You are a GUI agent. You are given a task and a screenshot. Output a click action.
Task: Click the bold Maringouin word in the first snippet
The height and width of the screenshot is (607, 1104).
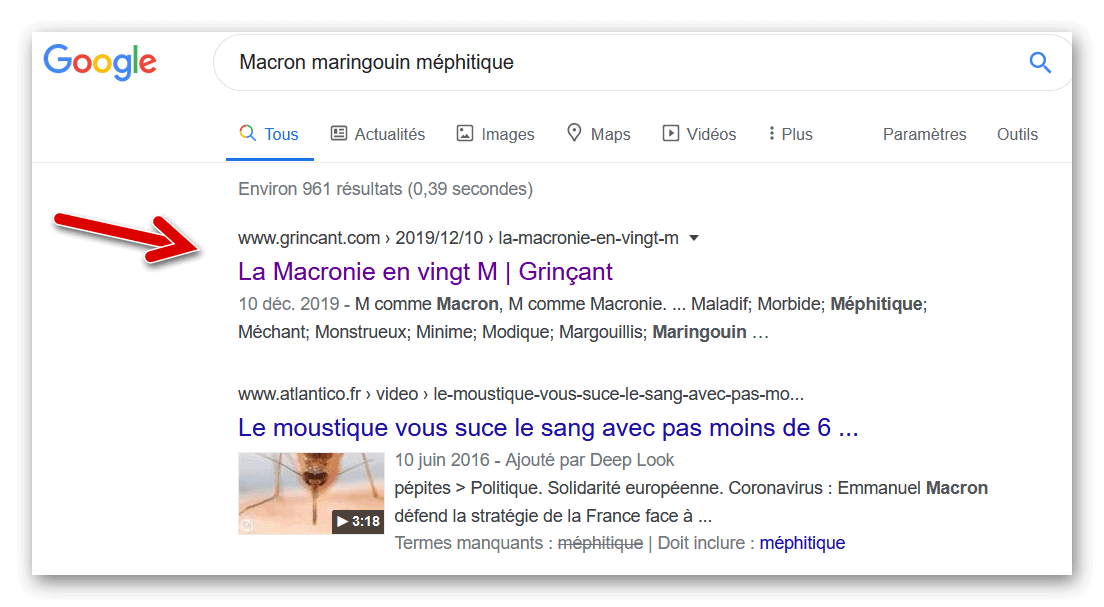click(699, 332)
